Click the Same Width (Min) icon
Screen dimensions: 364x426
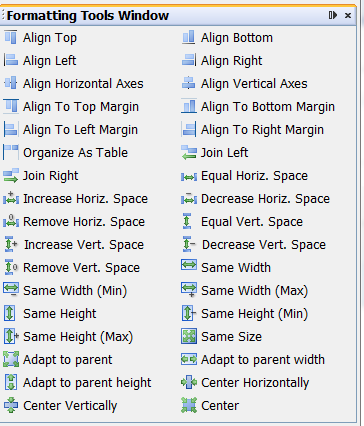(x=11, y=289)
